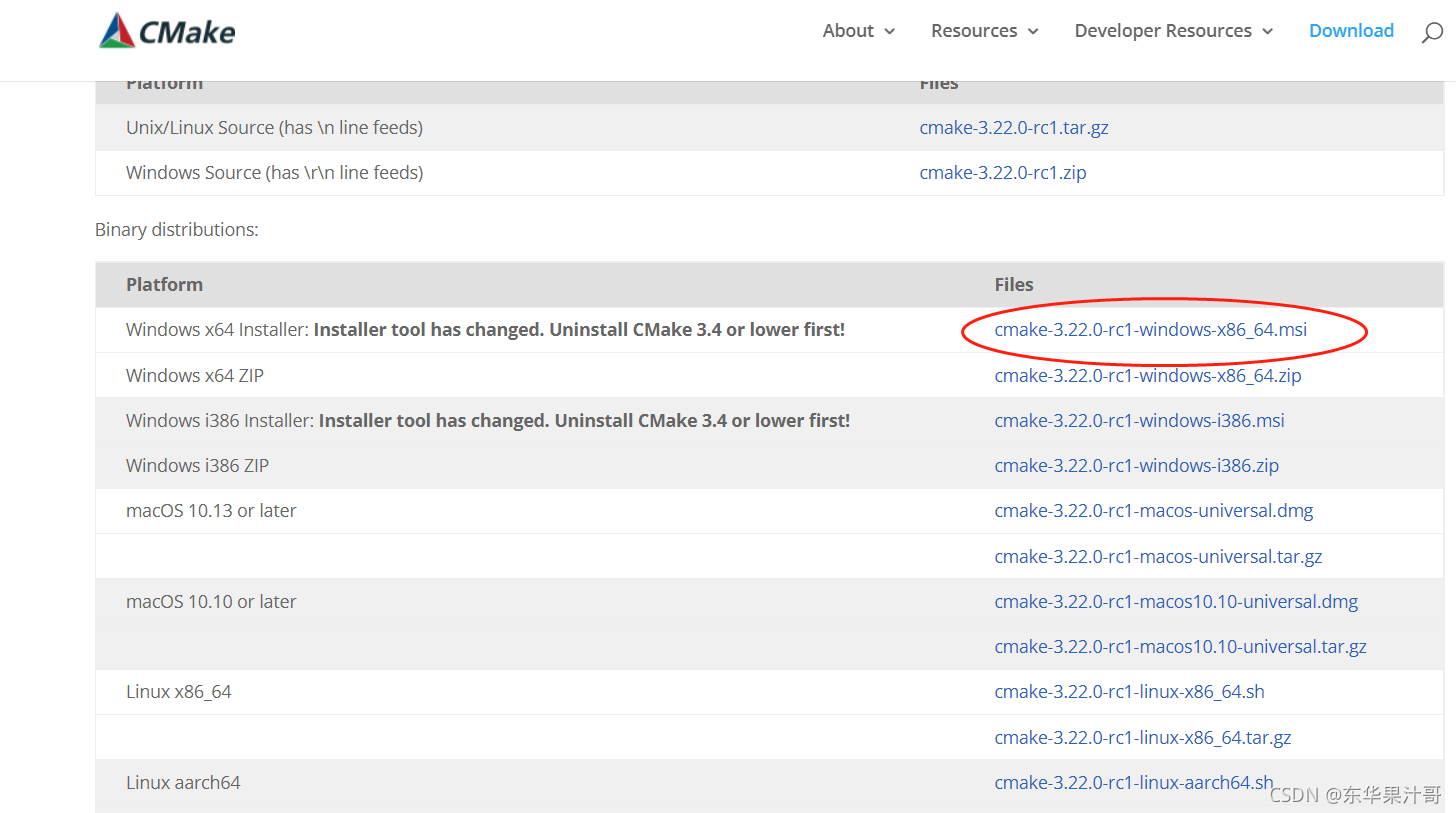Download cmake-3.22.0-rc1-linux-aarch64.sh
The height and width of the screenshot is (813, 1456).
1133,783
